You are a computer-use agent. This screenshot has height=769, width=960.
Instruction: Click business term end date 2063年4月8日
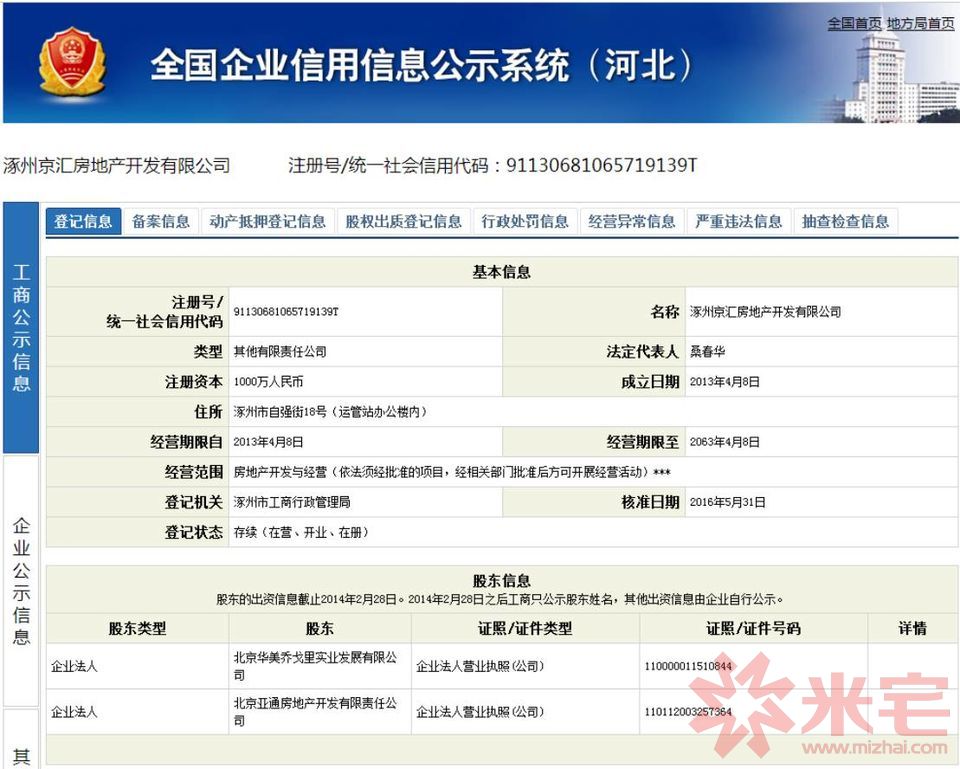pyautogui.click(x=724, y=442)
